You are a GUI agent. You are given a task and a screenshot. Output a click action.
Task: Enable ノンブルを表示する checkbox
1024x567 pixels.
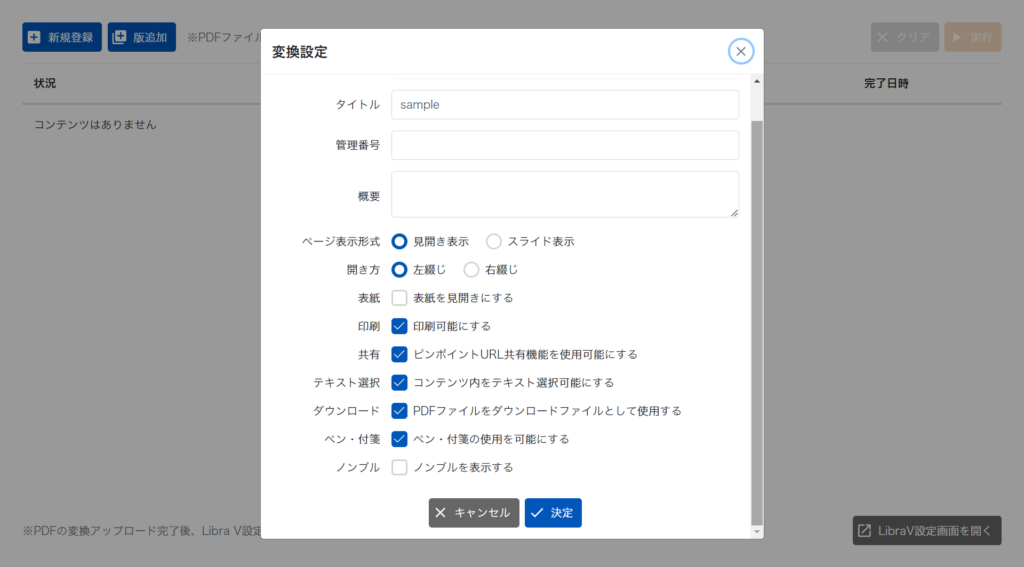[x=400, y=467]
